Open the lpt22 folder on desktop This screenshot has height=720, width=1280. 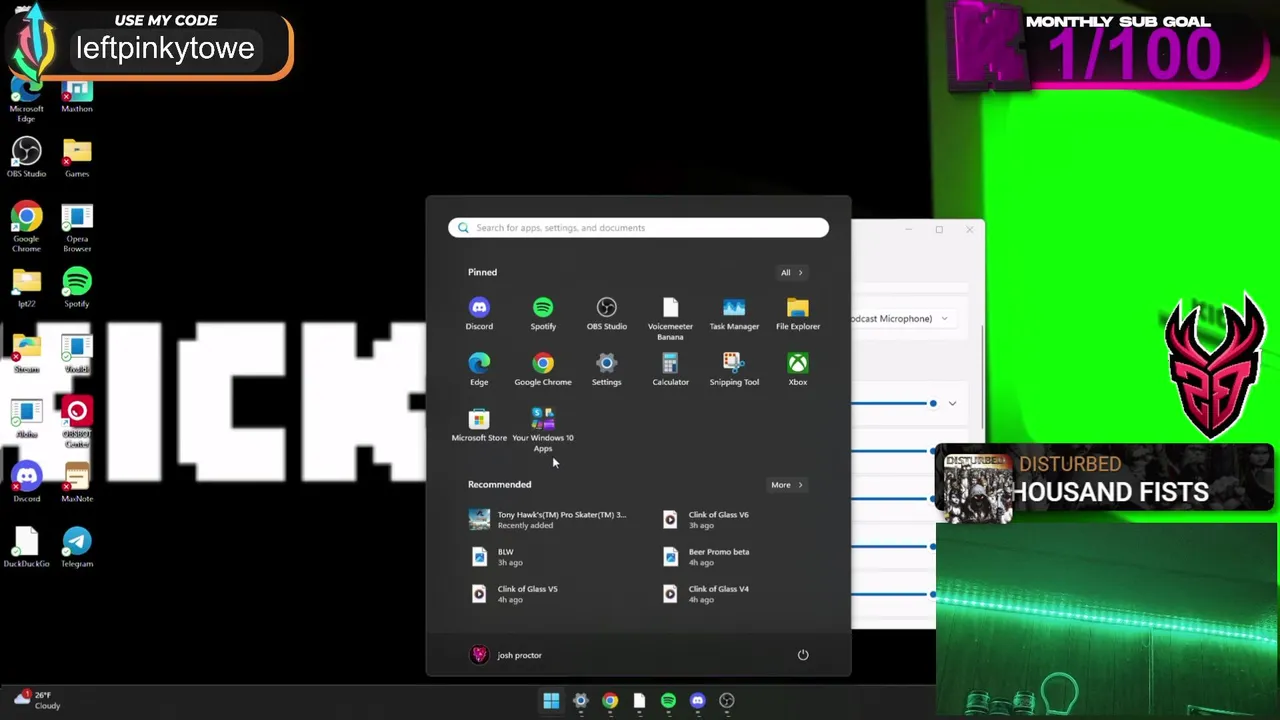pos(27,289)
